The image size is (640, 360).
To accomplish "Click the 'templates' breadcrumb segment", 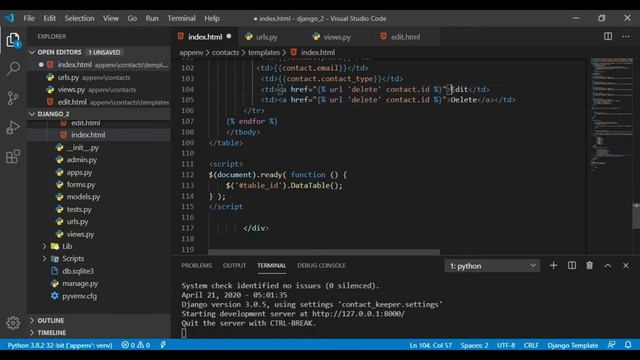I will pyautogui.click(x=264, y=52).
